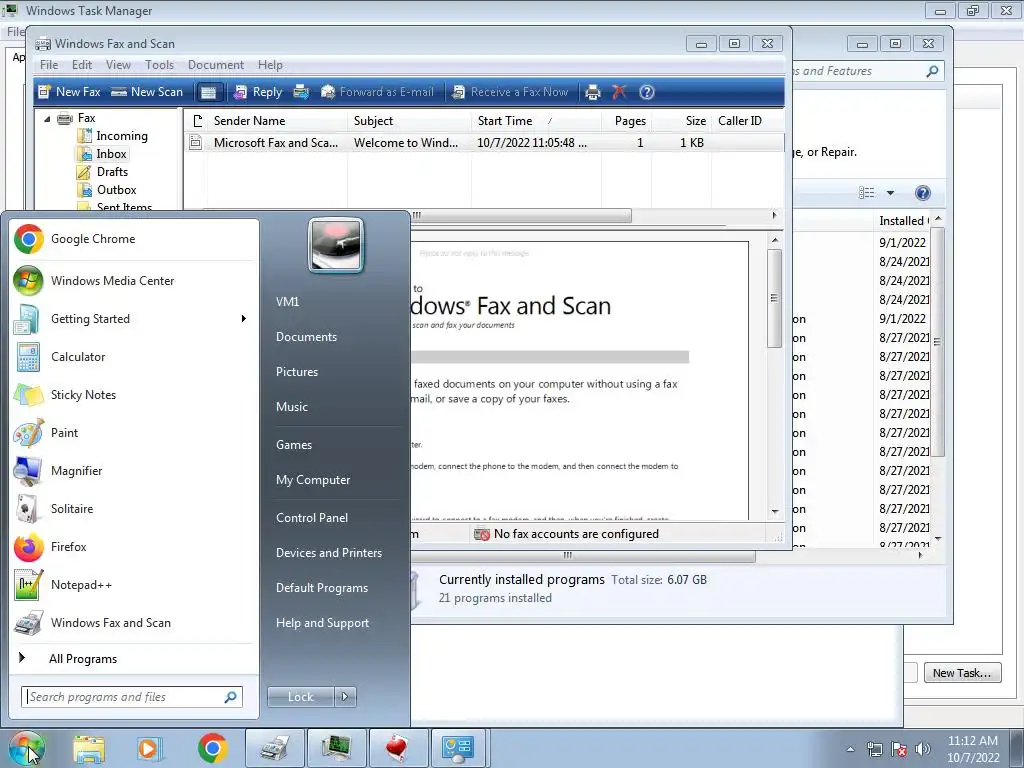1024x768 pixels.
Task: Select the Outbox folder
Action: click(x=106, y=190)
